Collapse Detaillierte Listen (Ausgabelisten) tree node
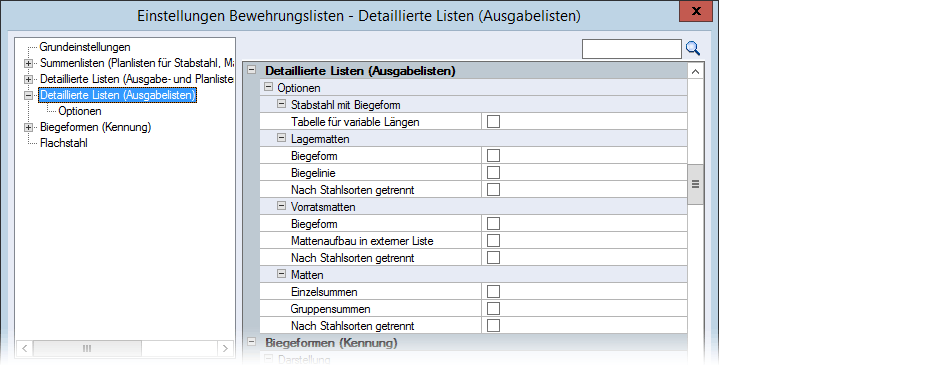 coord(28,95)
